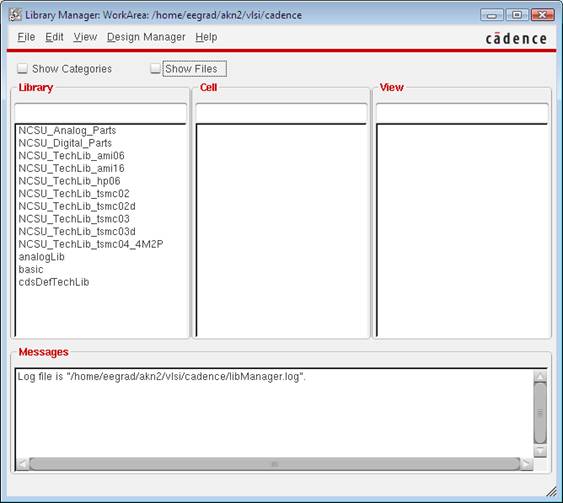563x503 pixels.
Task: Click the Messages scroll left arrow
Action: (22, 464)
